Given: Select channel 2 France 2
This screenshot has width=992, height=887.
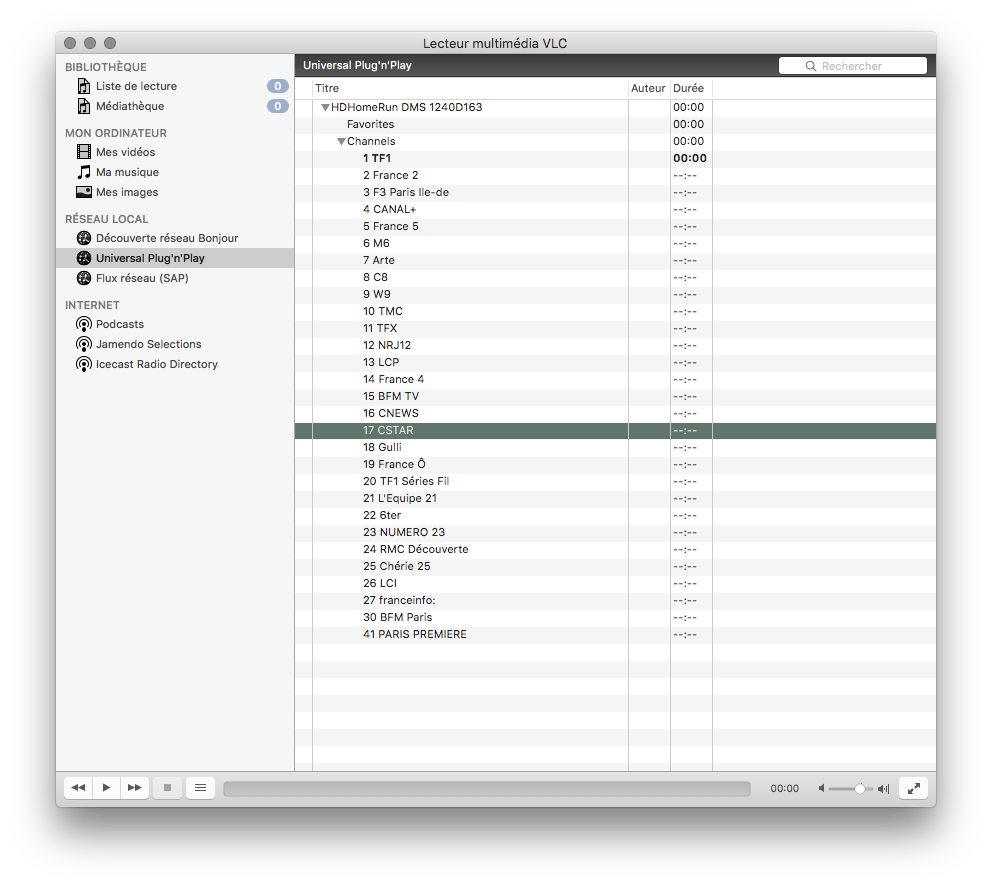Looking at the screenshot, I should coord(615,176).
